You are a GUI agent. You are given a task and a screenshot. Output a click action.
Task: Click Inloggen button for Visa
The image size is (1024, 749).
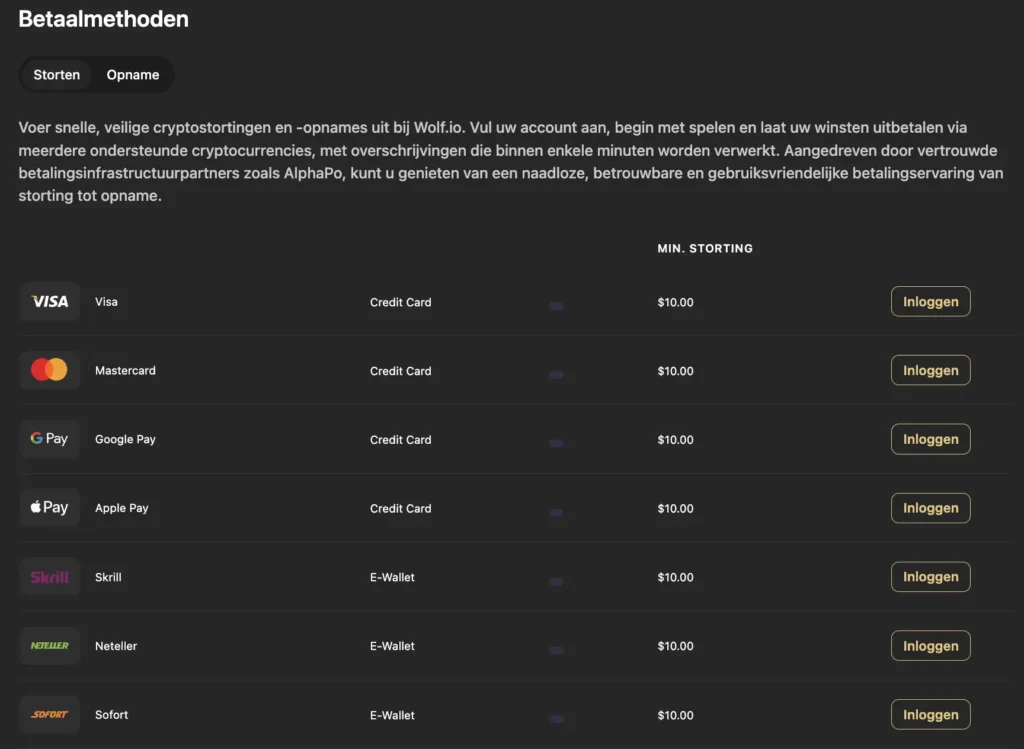click(931, 302)
